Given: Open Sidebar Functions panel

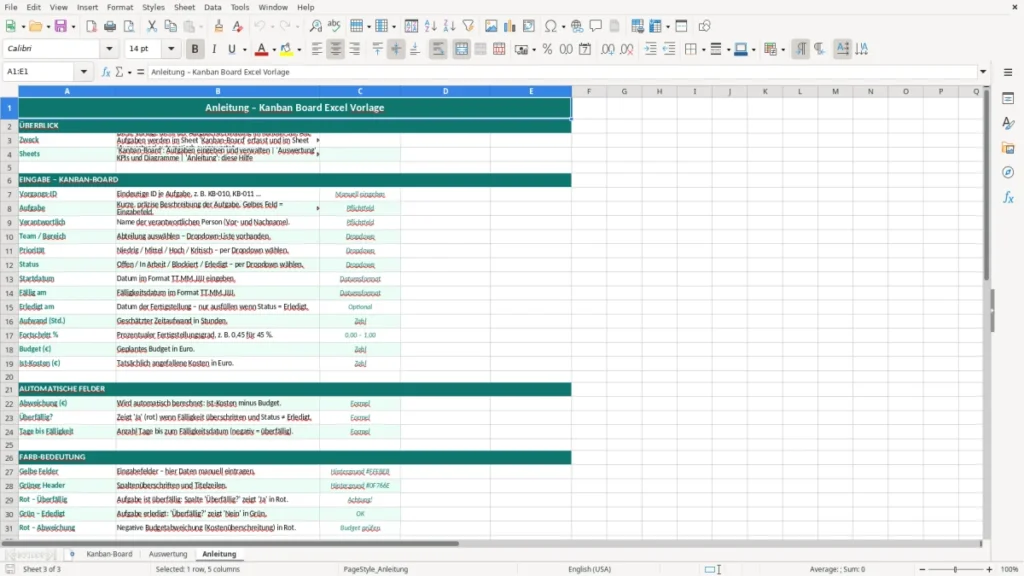Looking at the screenshot, I should [x=1008, y=197].
